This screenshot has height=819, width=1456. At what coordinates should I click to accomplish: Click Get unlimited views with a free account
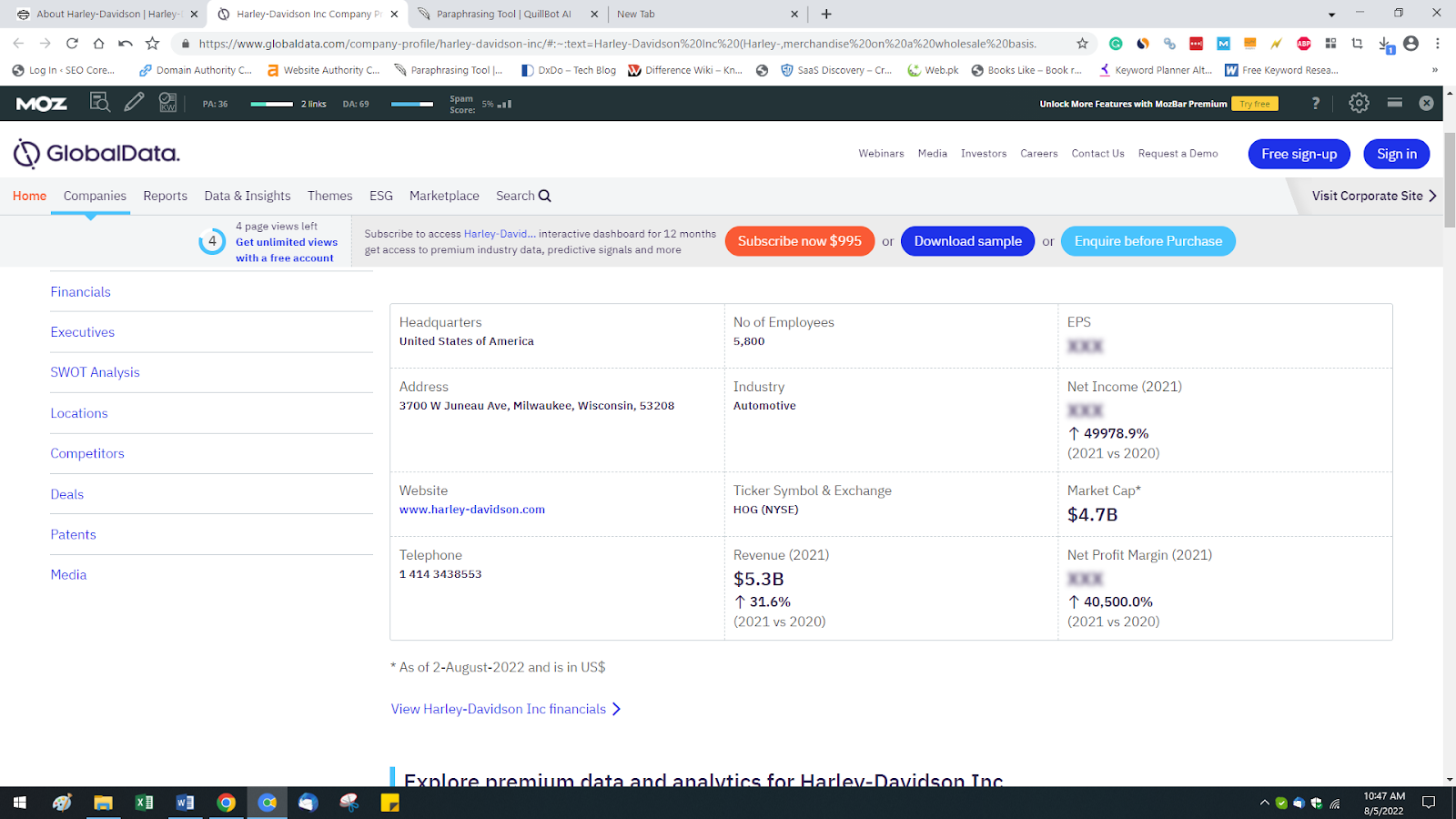click(x=287, y=250)
